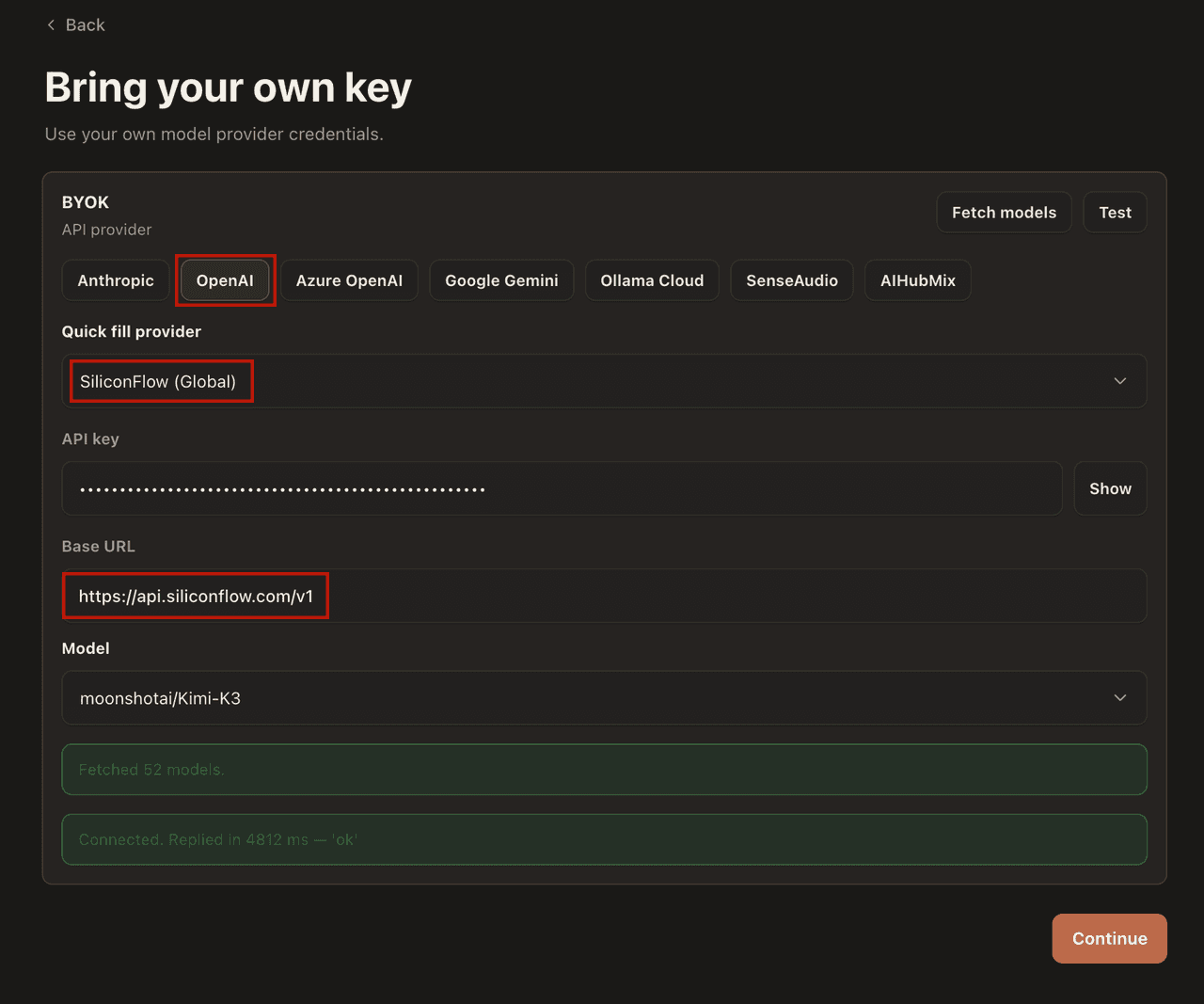Go back using the Back link
The image size is (1204, 1004).
point(75,24)
